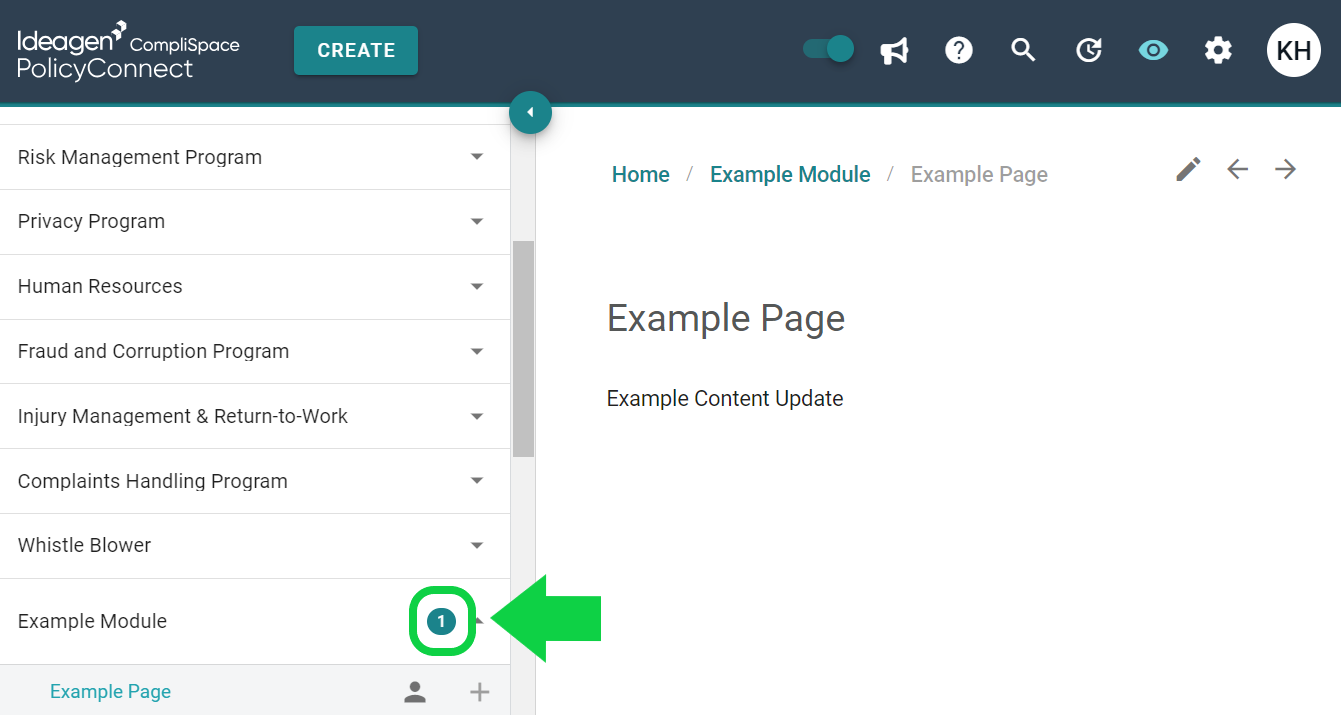Click the plus icon beside Example Page
The width and height of the screenshot is (1341, 715).
point(480,692)
